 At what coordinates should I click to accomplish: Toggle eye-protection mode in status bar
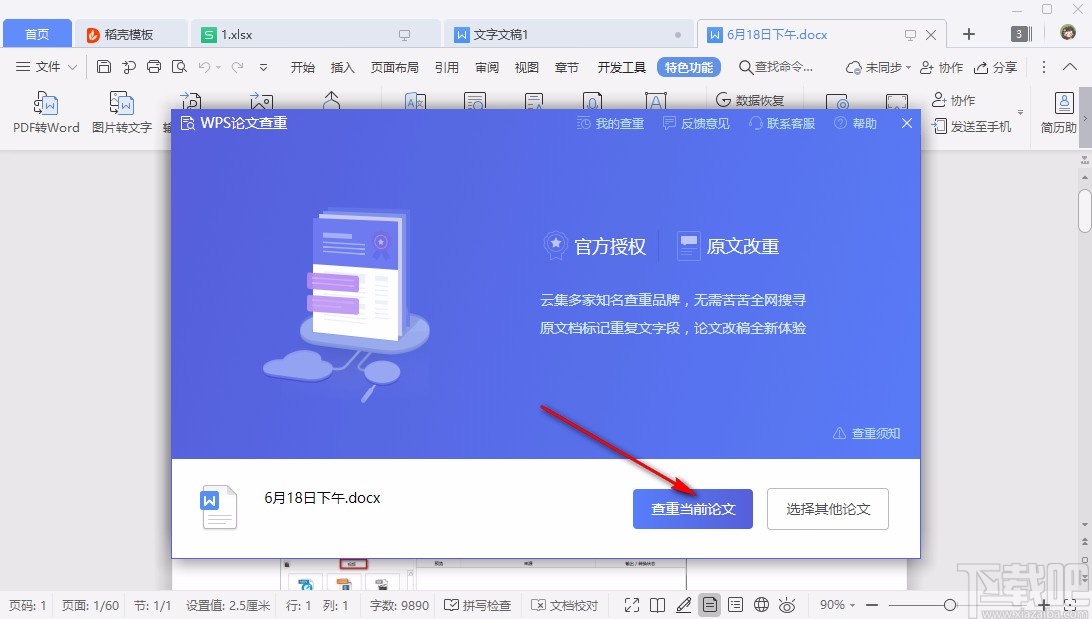click(787, 605)
